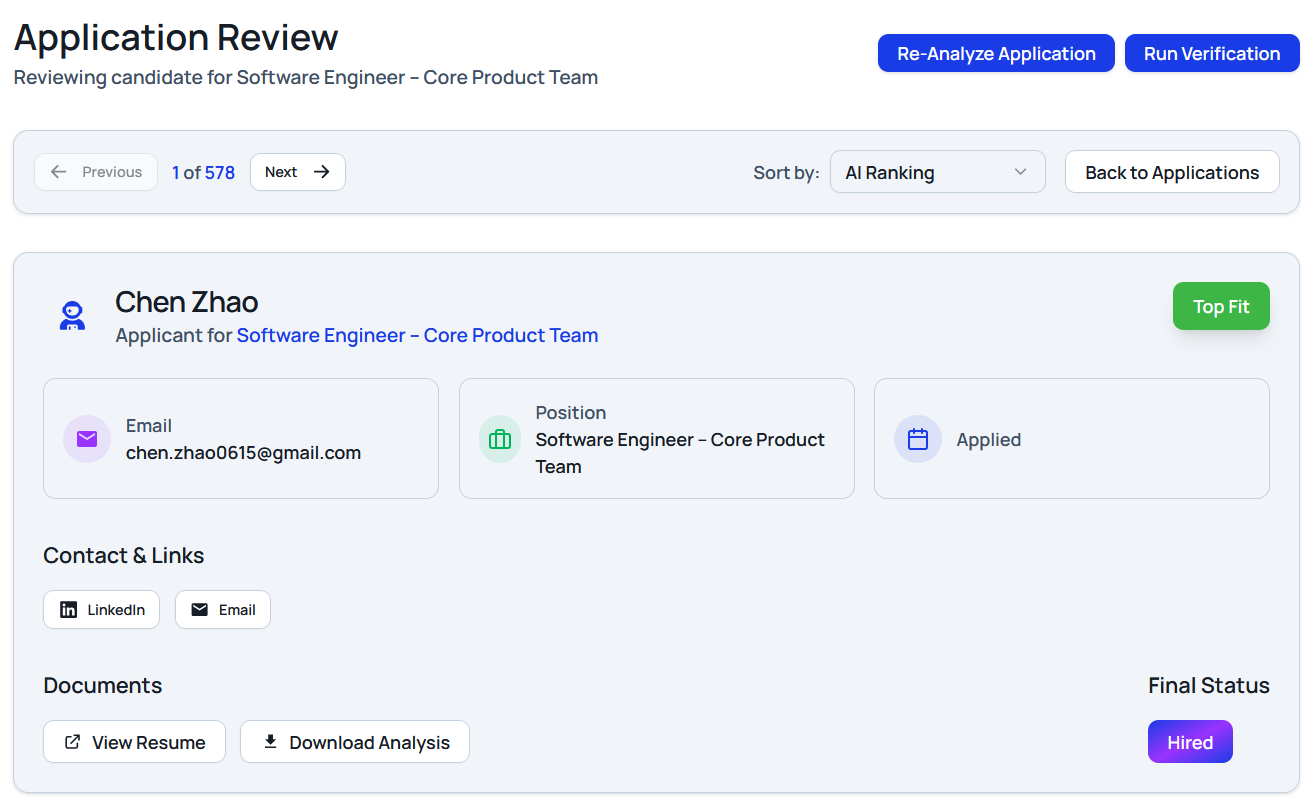Go to the Next application
The width and height of the screenshot is (1316, 805).
pos(297,172)
